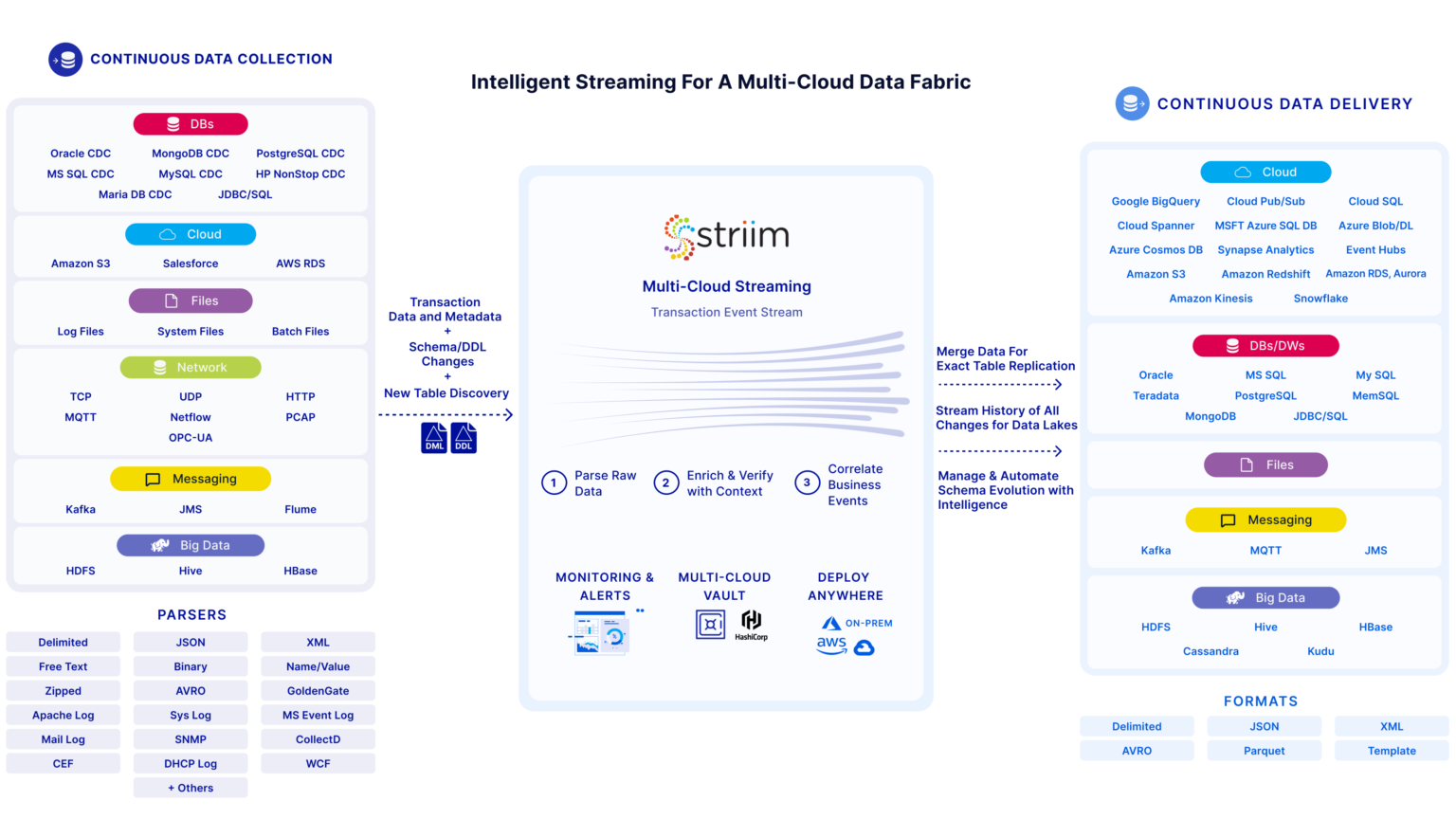Viewport: 1456px width, 819px height.
Task: Click the Striim logo
Action: pos(727,236)
